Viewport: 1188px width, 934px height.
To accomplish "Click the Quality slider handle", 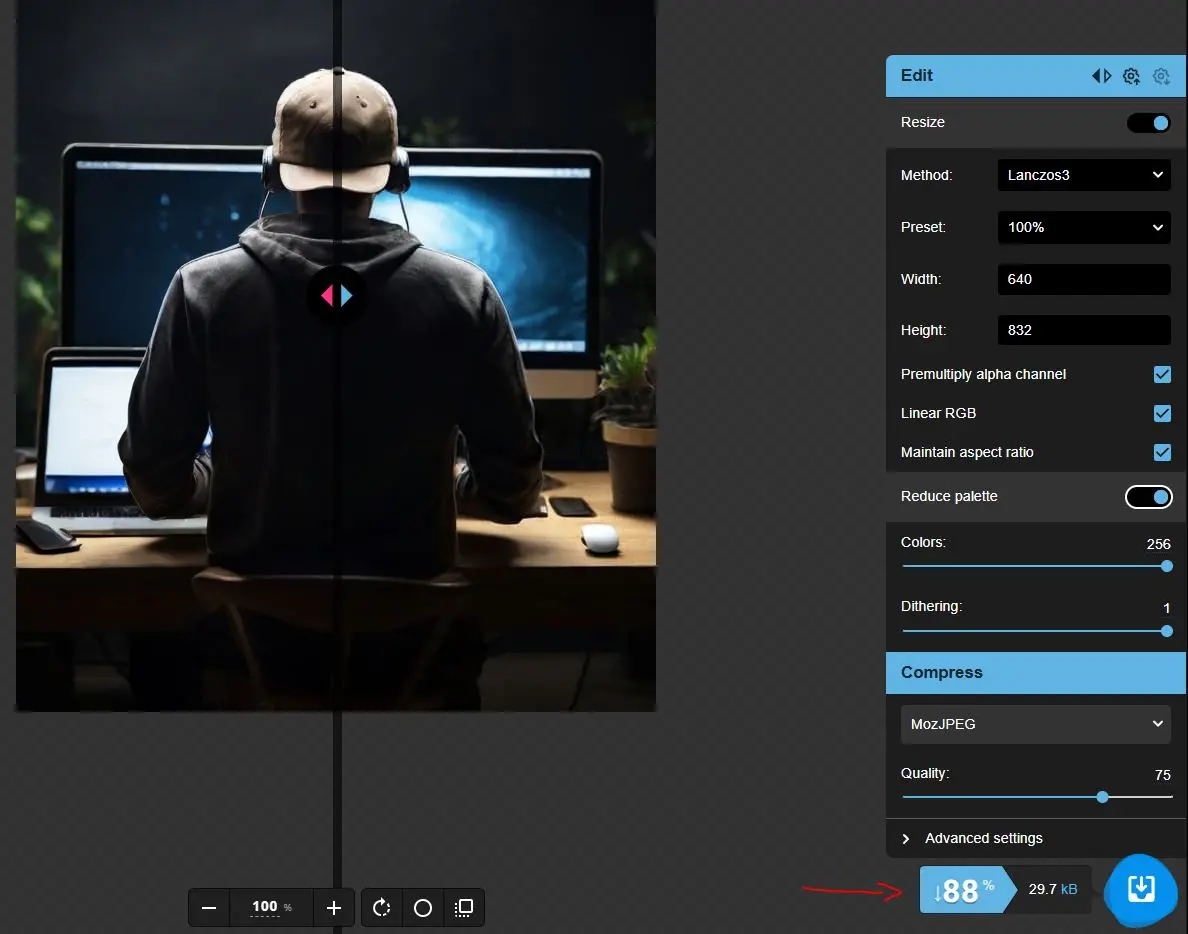I will (x=1102, y=797).
